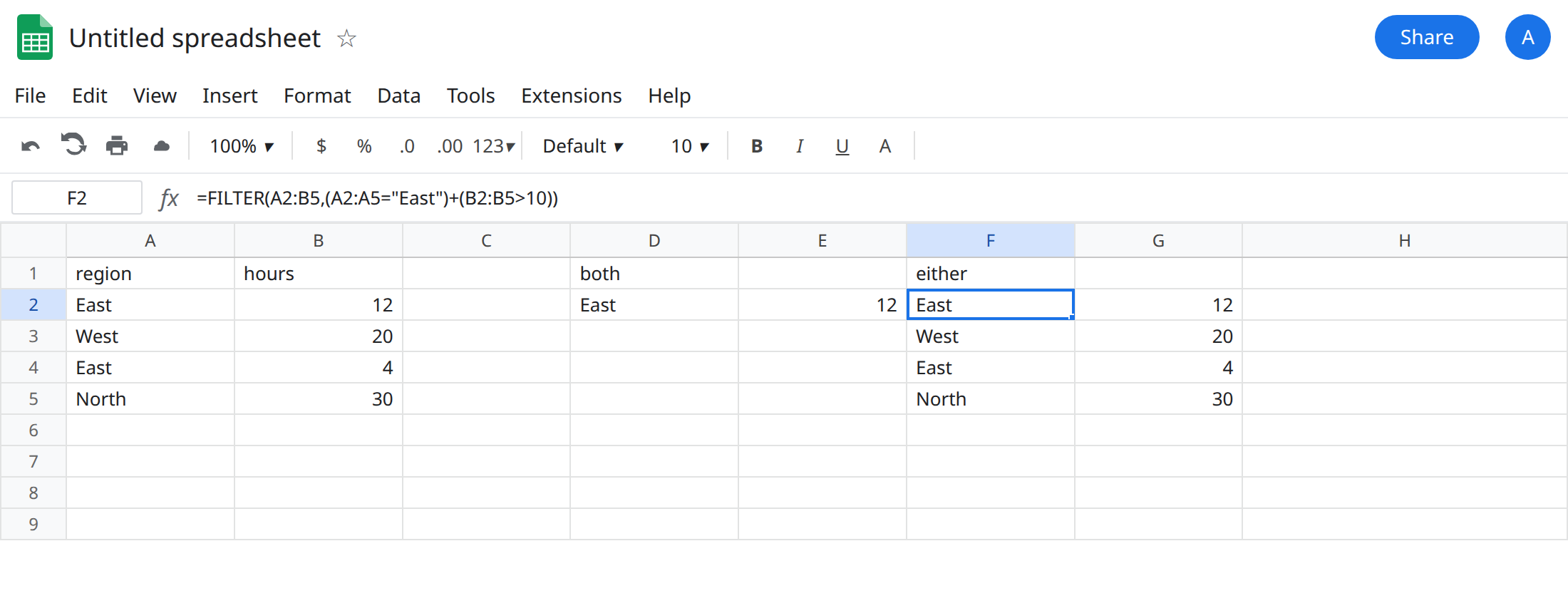1568x613 pixels.
Task: Select cell containing 'either'
Action: tap(991, 274)
